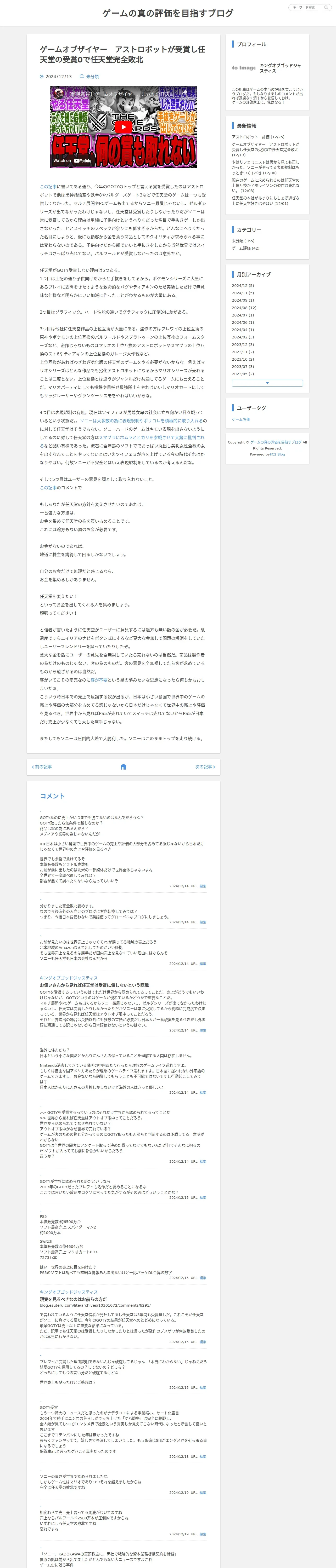Edit the comment starting 分かりました完全敗北
The image size is (336, 1568).
click(x=203, y=922)
